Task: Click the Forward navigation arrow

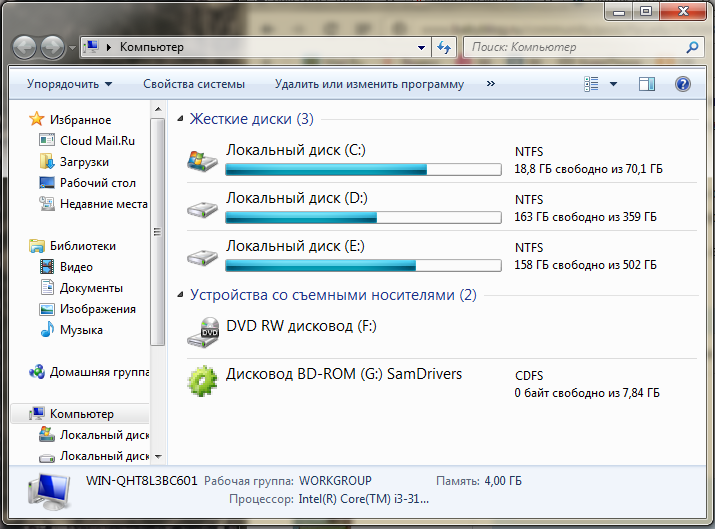Action: coord(52,47)
